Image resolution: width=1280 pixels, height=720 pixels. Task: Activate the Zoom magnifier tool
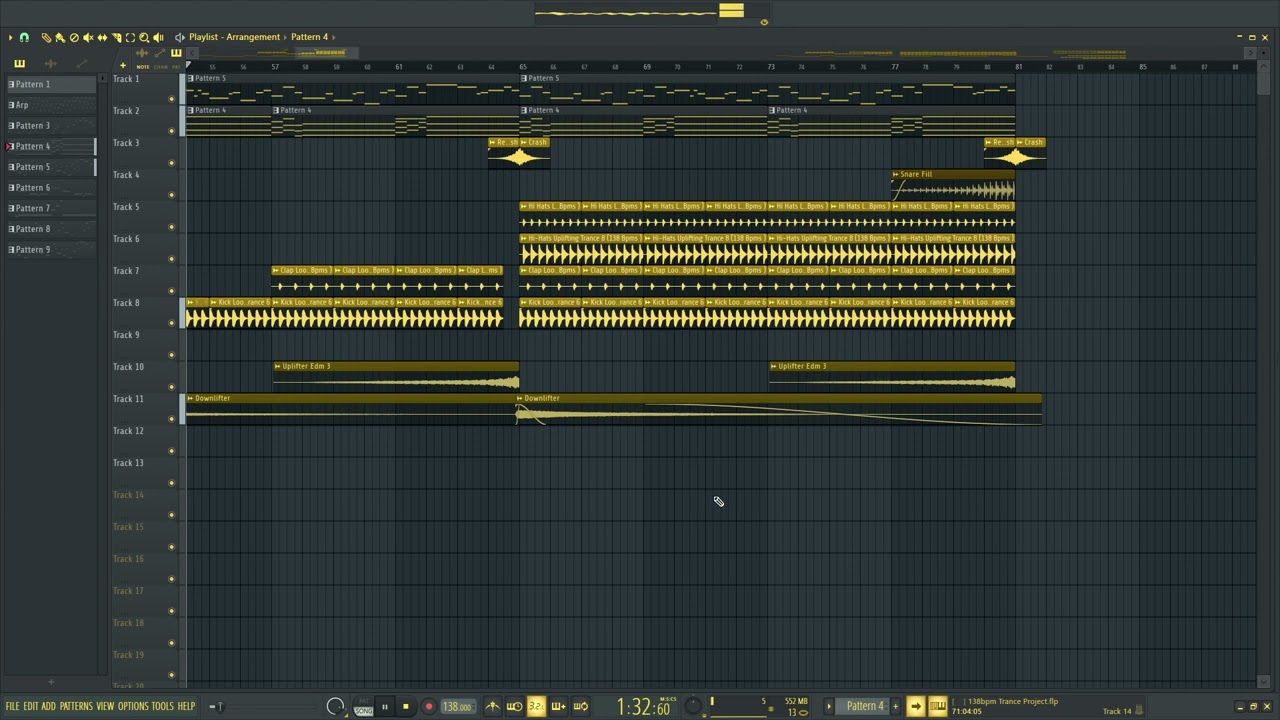coord(144,37)
